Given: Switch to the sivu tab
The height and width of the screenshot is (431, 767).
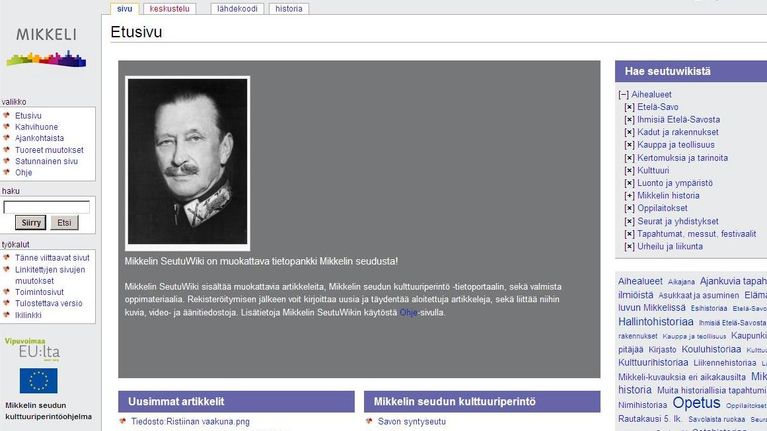Looking at the screenshot, I should click(125, 9).
